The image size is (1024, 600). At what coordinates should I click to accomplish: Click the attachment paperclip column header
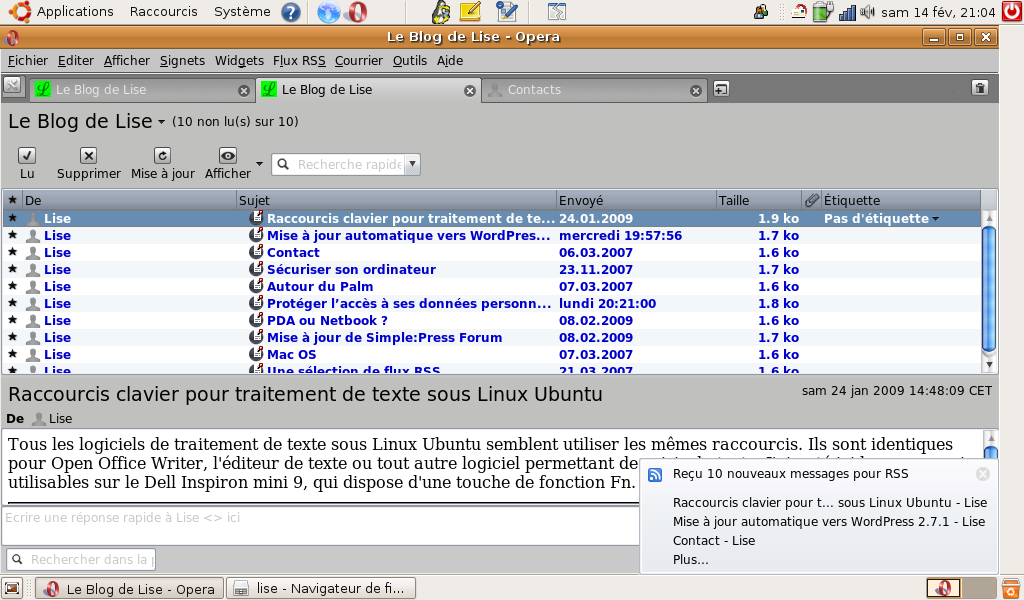pyautogui.click(x=811, y=200)
